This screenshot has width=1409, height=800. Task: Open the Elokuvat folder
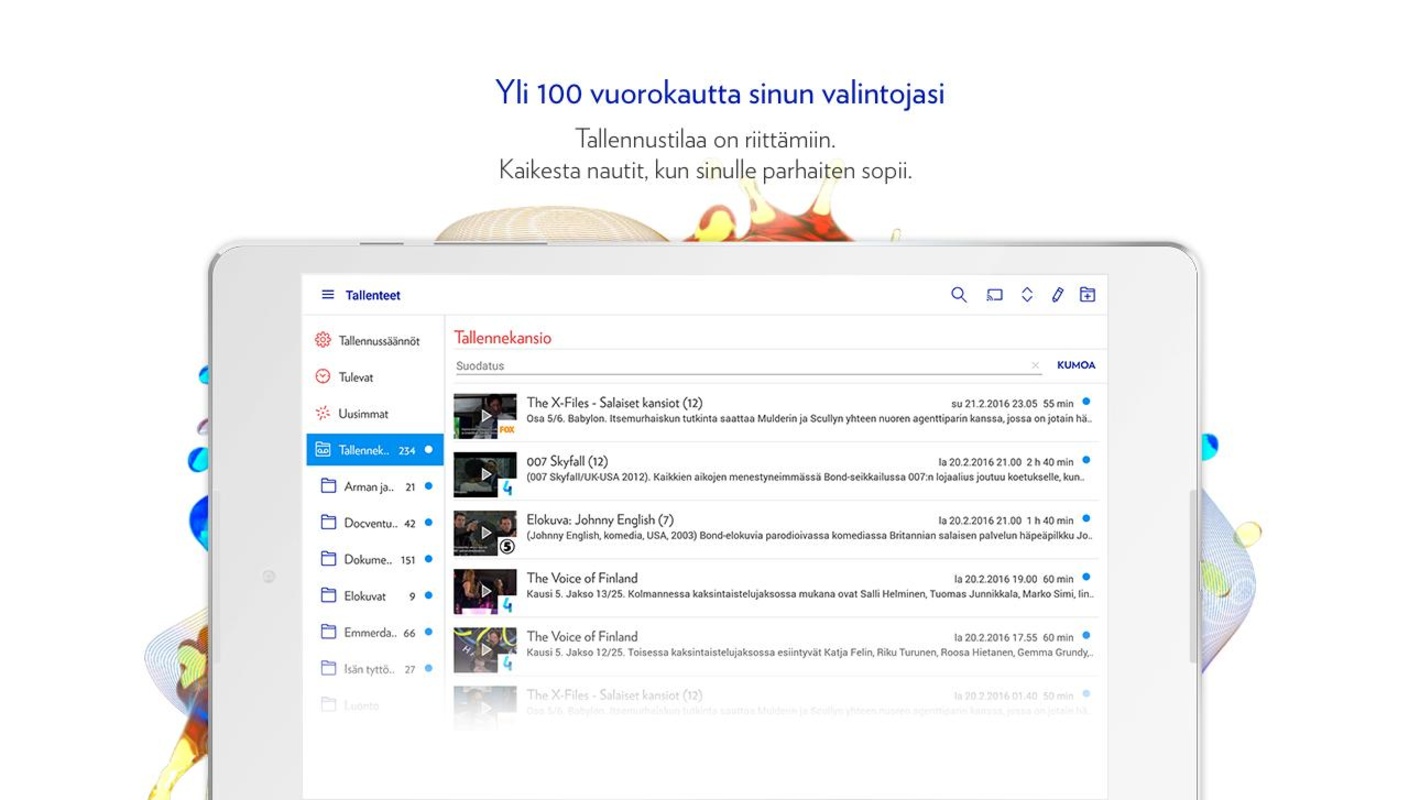(x=375, y=596)
